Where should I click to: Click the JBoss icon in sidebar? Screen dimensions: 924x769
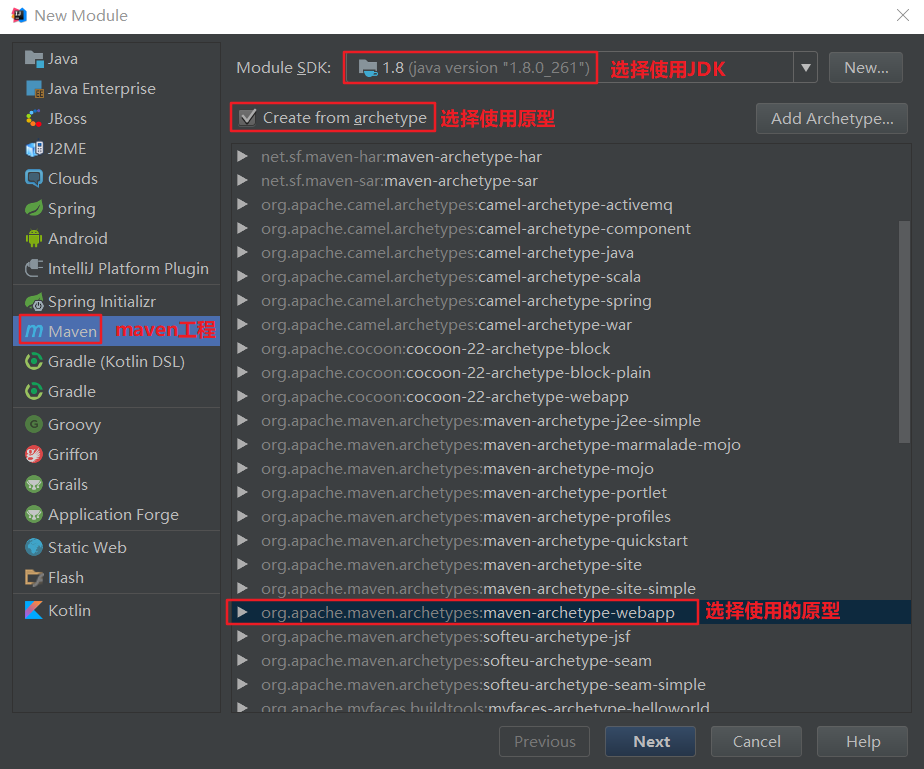coord(34,118)
